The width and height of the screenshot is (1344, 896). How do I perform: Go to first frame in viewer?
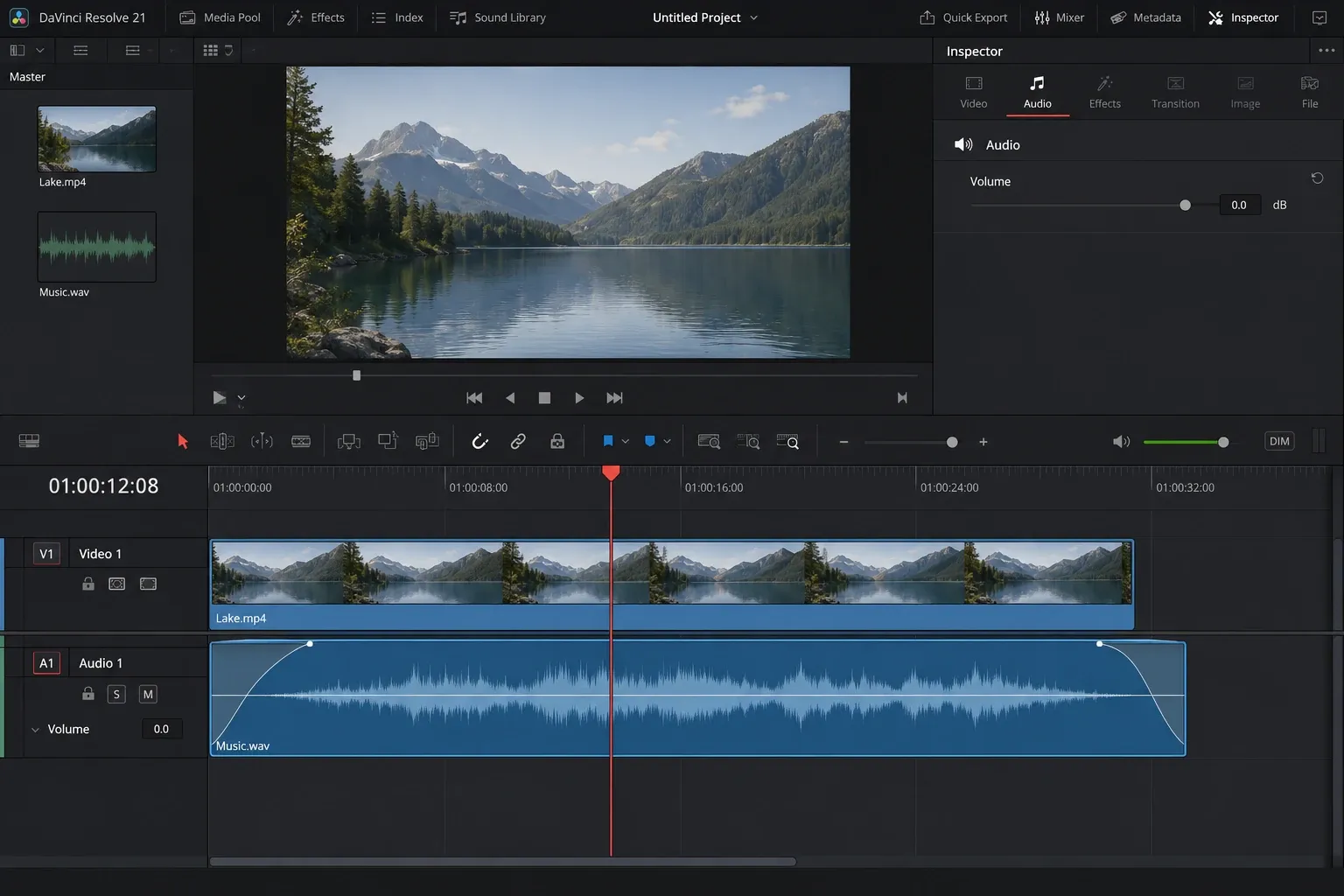(x=474, y=398)
